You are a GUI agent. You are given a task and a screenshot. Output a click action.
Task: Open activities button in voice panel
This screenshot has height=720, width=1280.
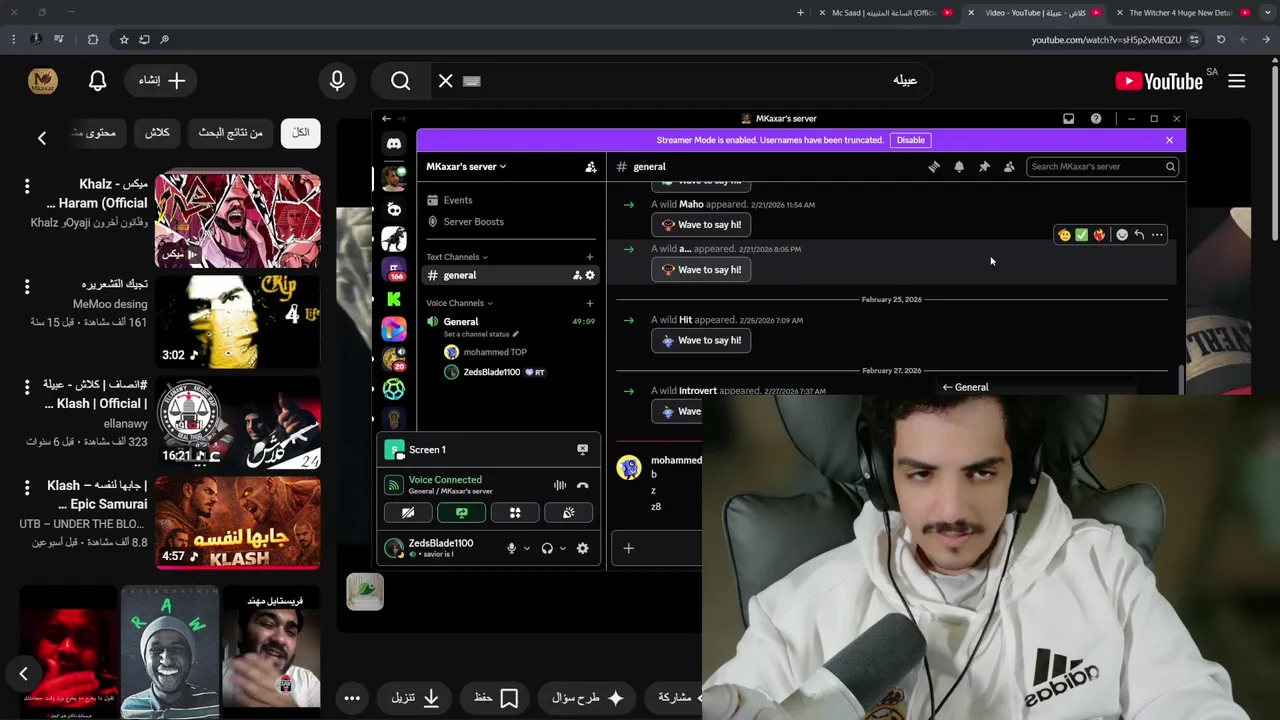(515, 513)
